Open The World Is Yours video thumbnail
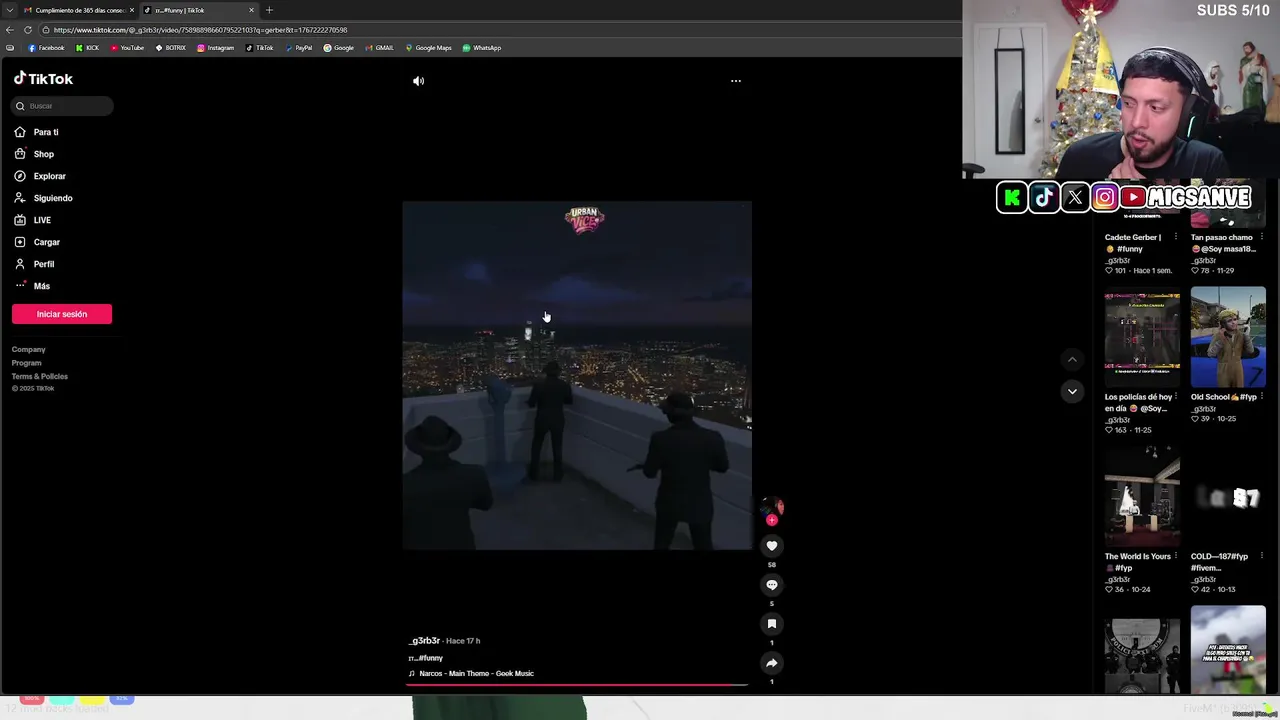Viewport: 1280px width, 720px height. (x=1142, y=496)
